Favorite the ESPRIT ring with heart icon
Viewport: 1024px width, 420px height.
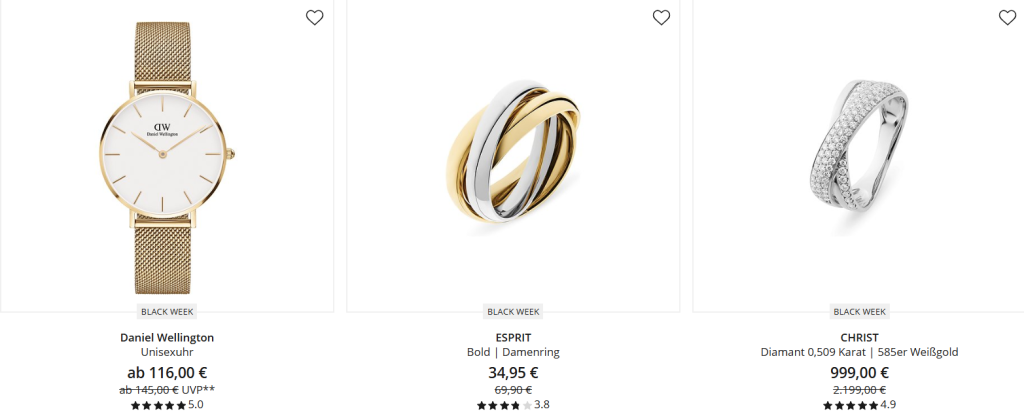660,18
